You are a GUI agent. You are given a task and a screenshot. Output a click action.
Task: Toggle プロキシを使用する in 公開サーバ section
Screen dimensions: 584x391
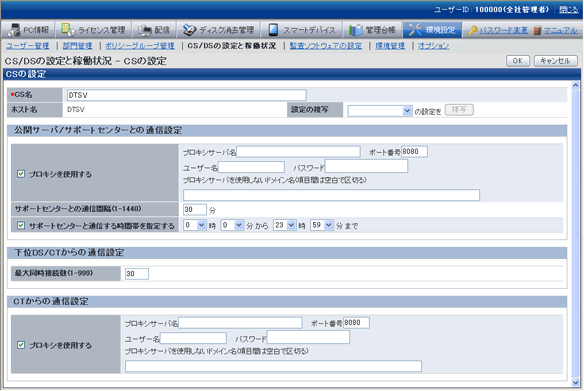(x=21, y=174)
